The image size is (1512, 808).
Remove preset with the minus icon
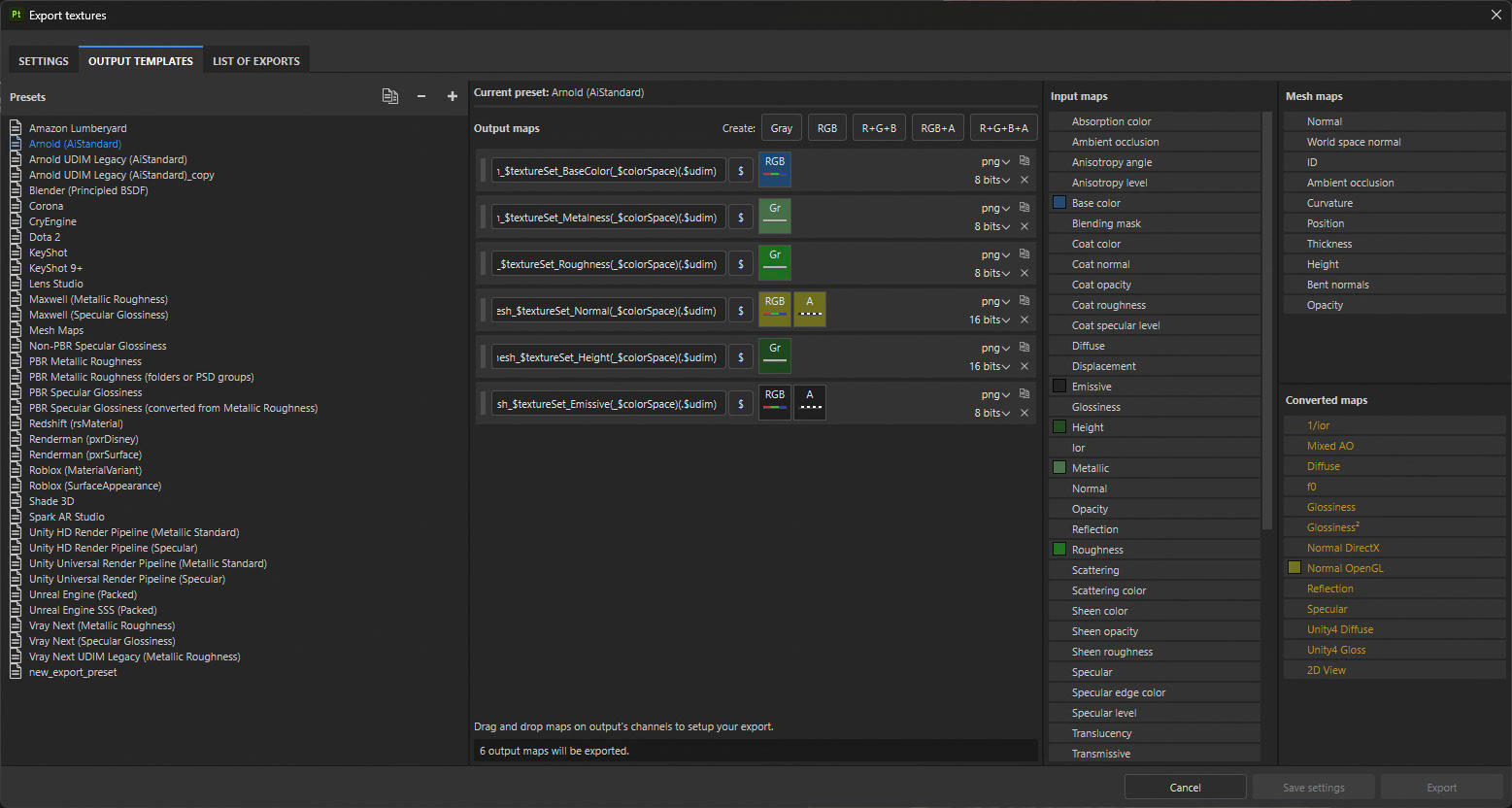(420, 96)
